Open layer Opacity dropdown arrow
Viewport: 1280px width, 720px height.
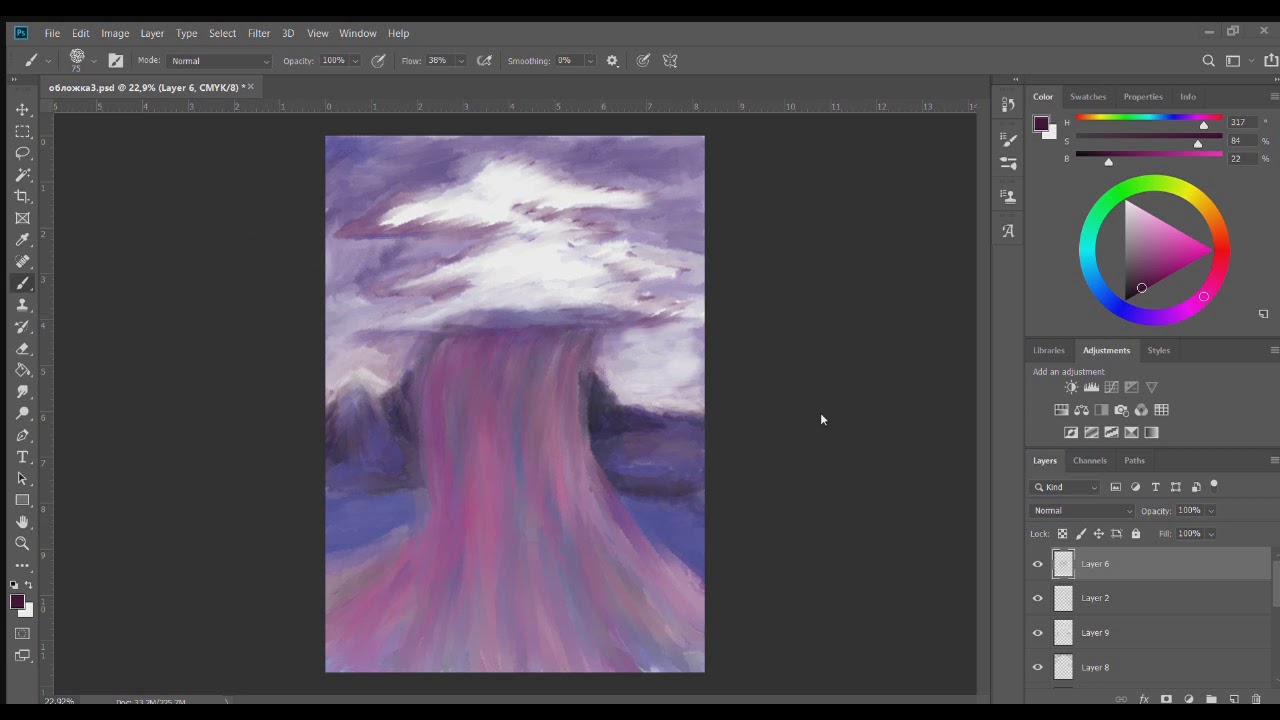pyautogui.click(x=1211, y=511)
